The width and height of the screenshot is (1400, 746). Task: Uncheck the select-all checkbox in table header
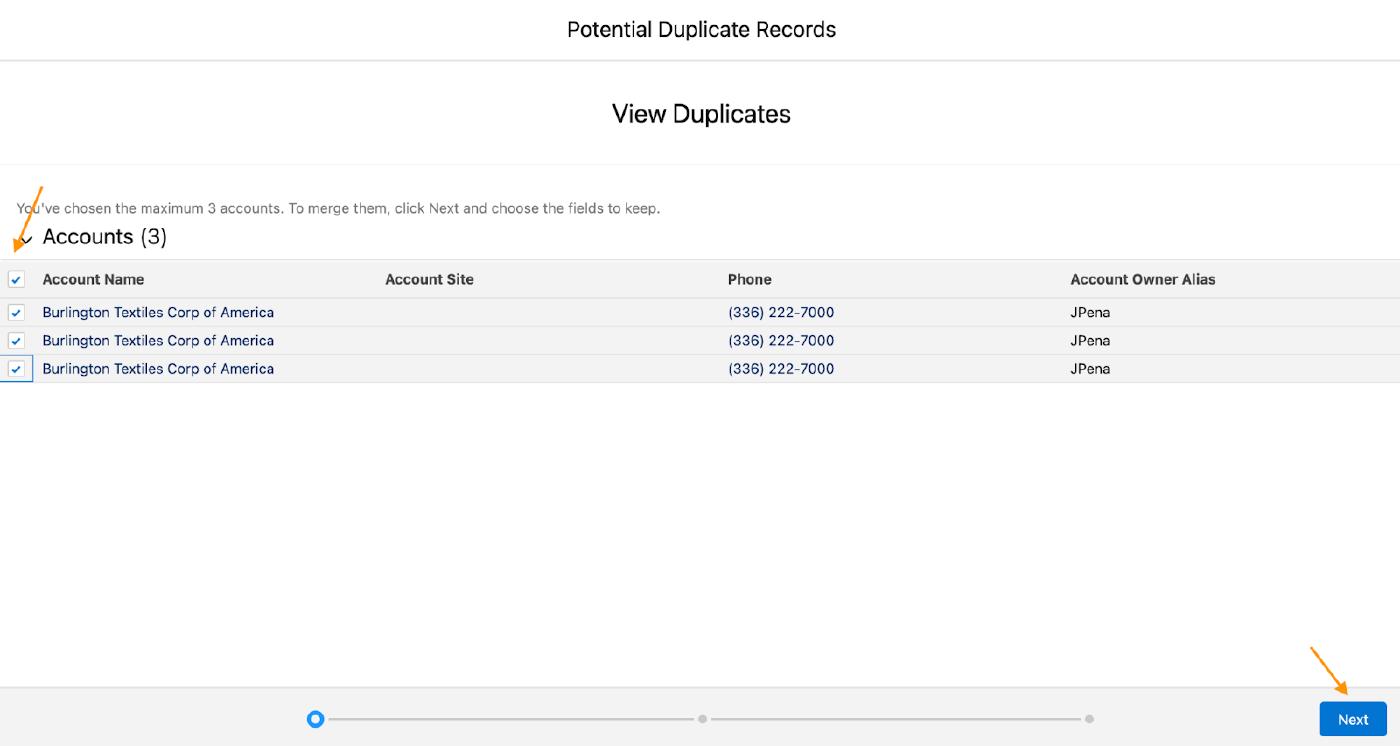[16, 280]
